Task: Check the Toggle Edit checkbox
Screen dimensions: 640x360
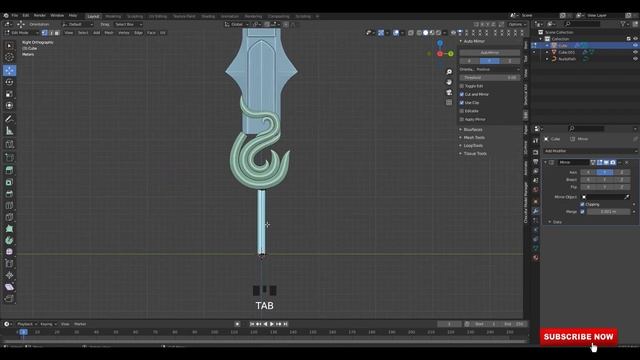Action: [x=462, y=86]
